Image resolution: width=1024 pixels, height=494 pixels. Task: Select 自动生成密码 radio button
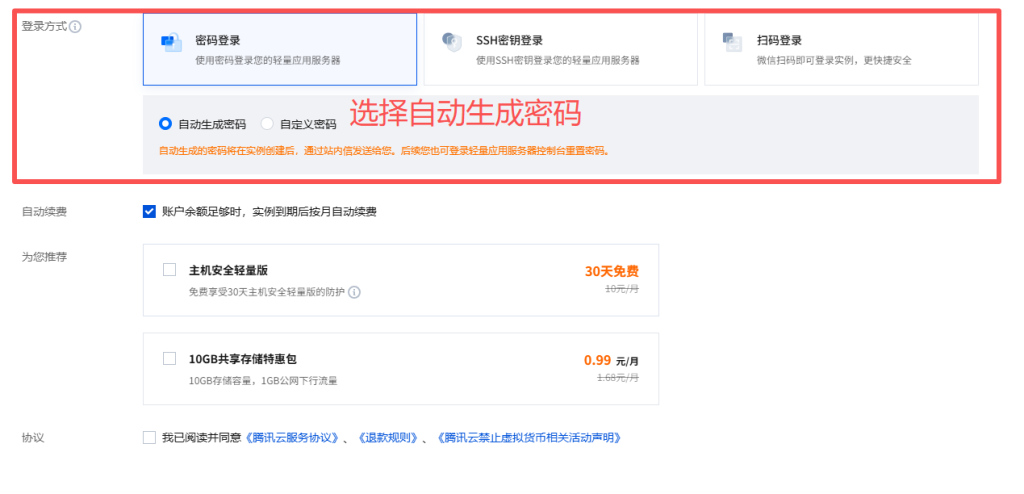click(166, 124)
